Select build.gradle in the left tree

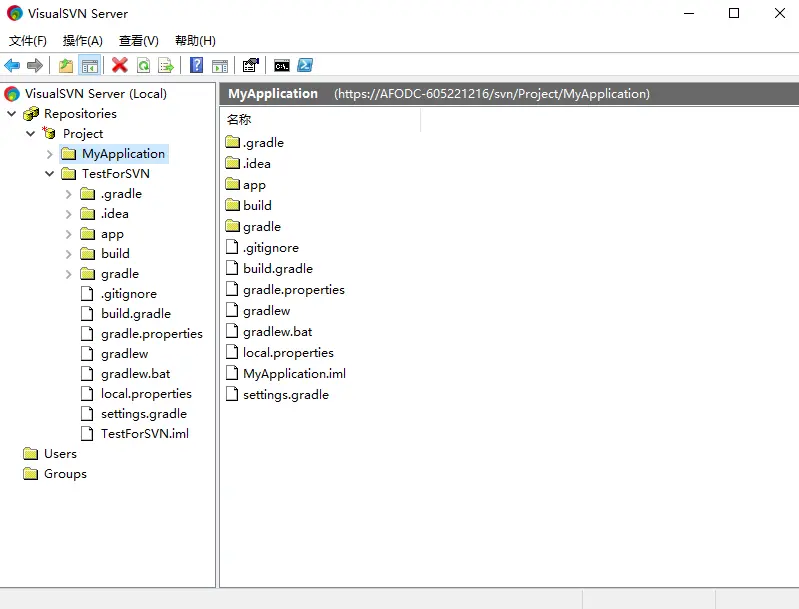click(136, 313)
